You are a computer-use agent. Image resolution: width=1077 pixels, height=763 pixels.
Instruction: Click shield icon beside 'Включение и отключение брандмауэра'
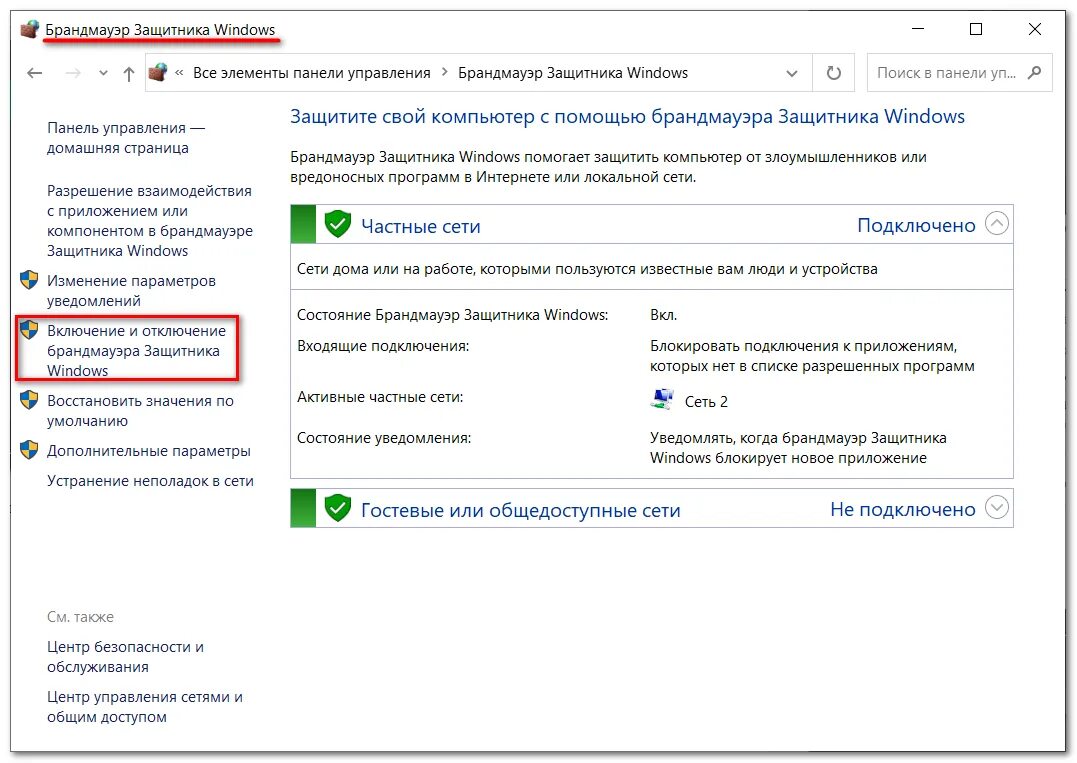pos(29,330)
